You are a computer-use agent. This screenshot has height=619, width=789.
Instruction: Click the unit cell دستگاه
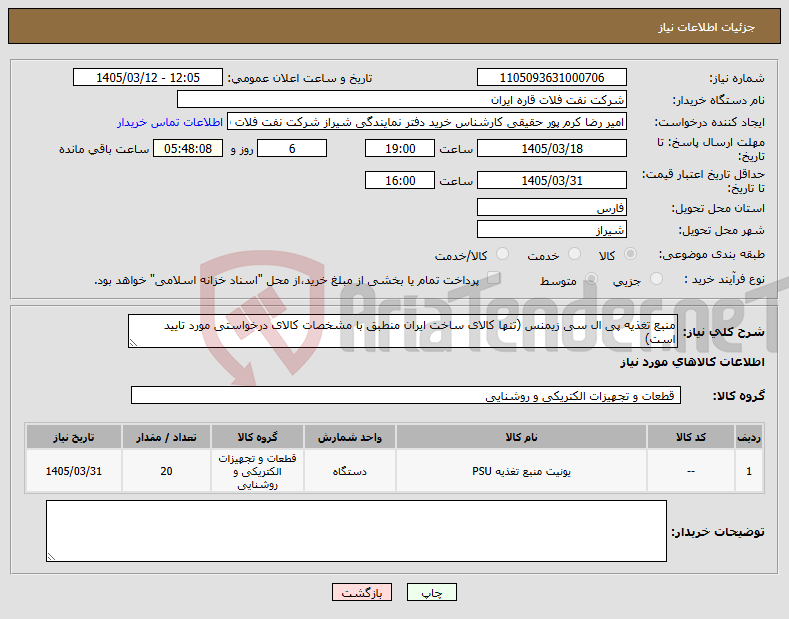click(350, 472)
